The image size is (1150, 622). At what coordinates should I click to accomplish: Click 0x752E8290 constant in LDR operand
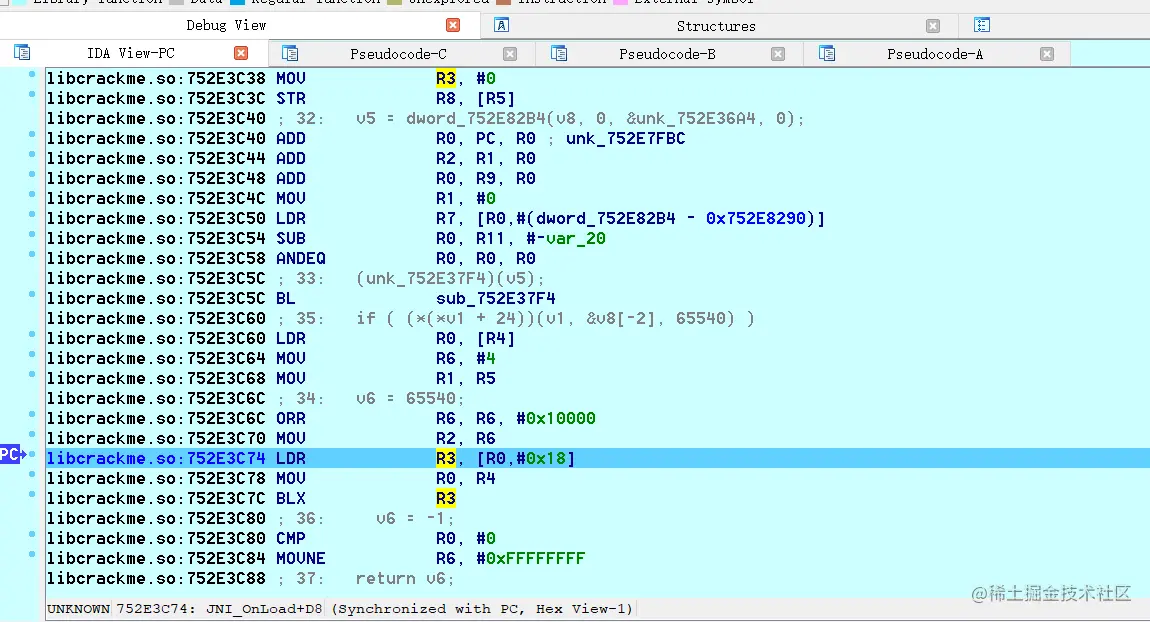[x=755, y=219]
